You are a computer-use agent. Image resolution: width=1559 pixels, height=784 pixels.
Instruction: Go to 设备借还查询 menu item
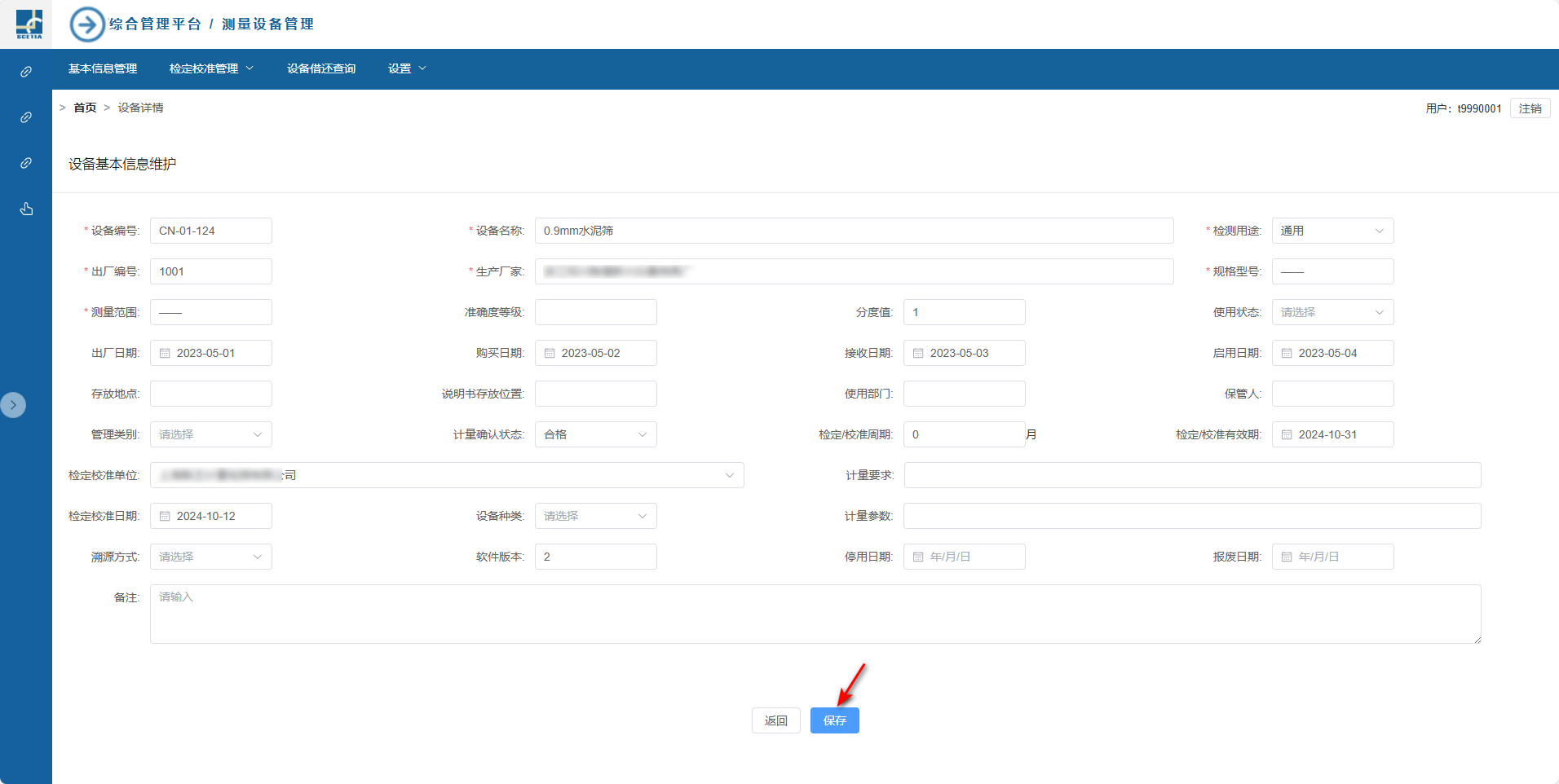(320, 68)
